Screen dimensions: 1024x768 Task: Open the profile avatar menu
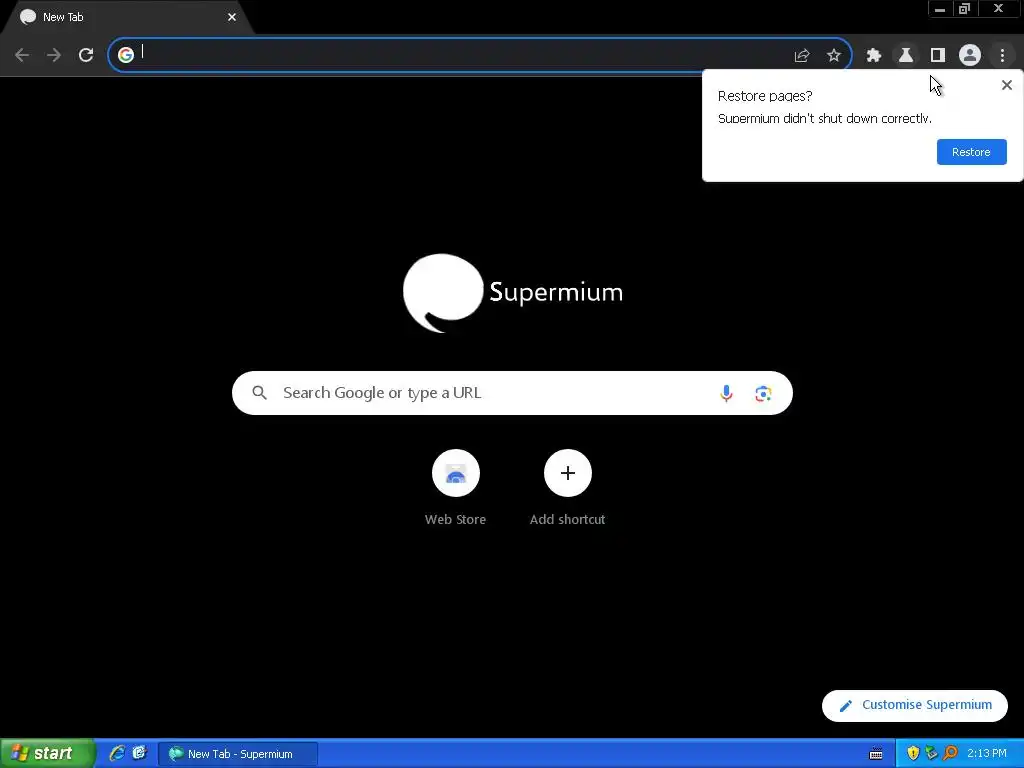(970, 56)
